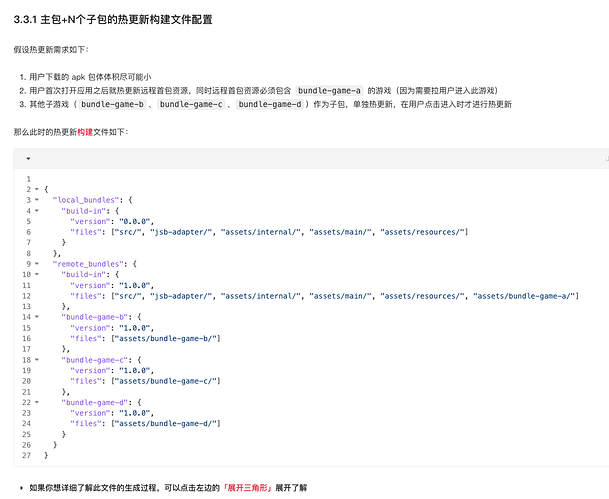Fold "bundle-game-b" block at line 14
This screenshot has height=499, width=609.
point(37,317)
